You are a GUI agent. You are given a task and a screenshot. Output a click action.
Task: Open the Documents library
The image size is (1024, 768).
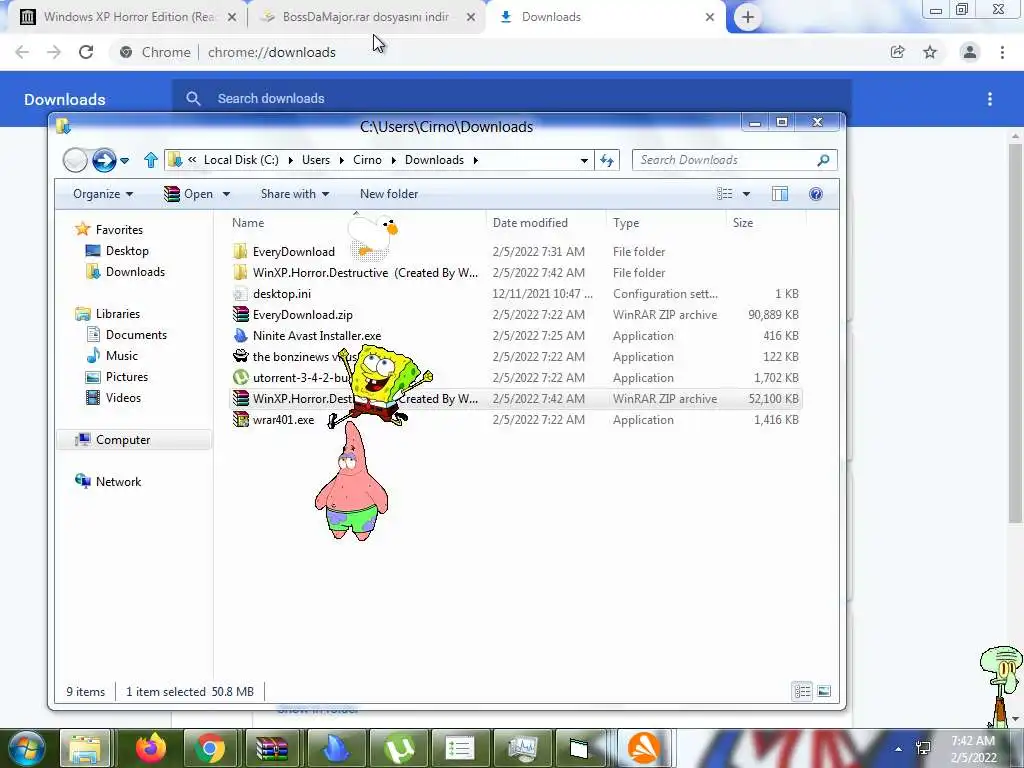click(x=136, y=334)
